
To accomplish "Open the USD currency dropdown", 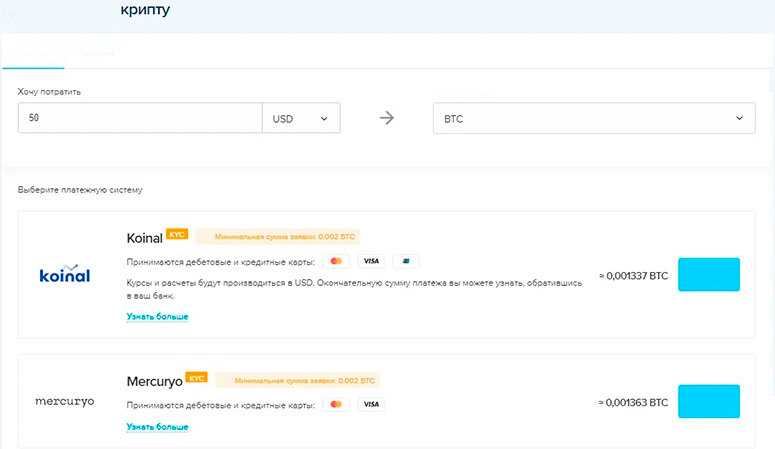I will coord(300,118).
